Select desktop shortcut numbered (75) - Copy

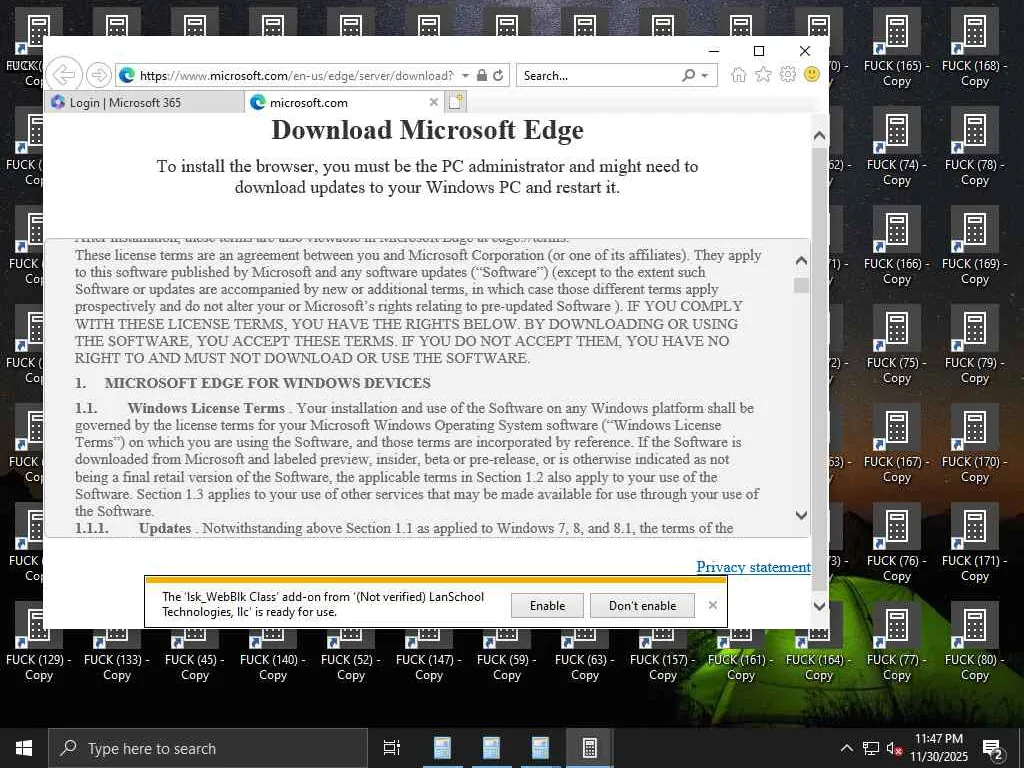point(896,347)
